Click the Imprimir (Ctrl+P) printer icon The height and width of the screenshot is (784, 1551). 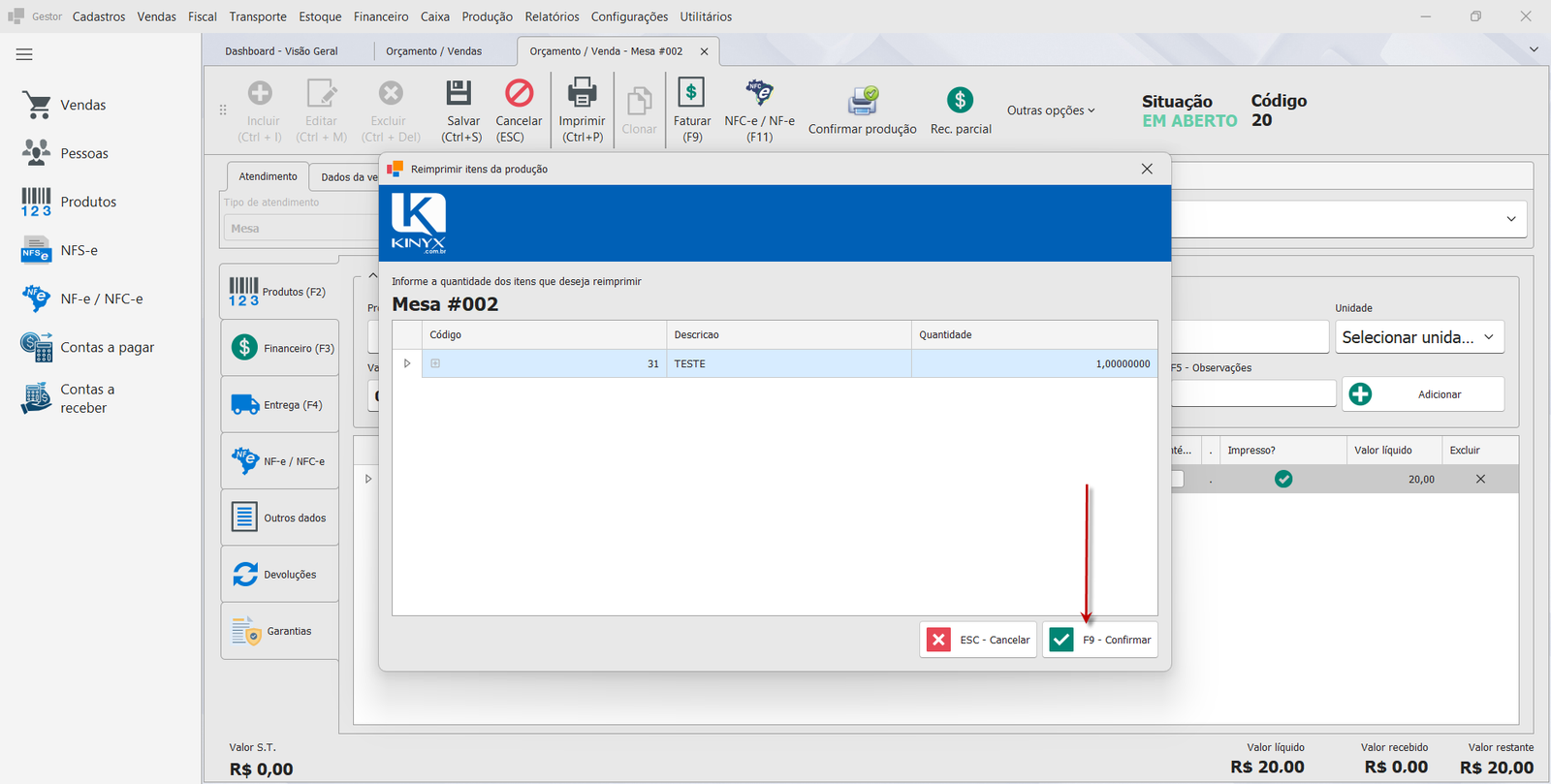pyautogui.click(x=582, y=93)
